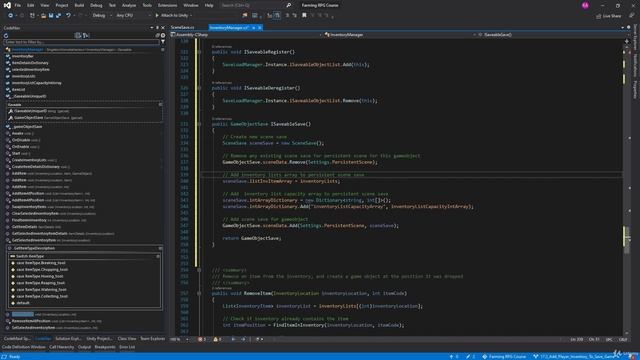Viewport: 640px width, 360px height.
Task: Click the refresh icon in CodeMaid panel
Action: pyautogui.click(x=6, y=36)
